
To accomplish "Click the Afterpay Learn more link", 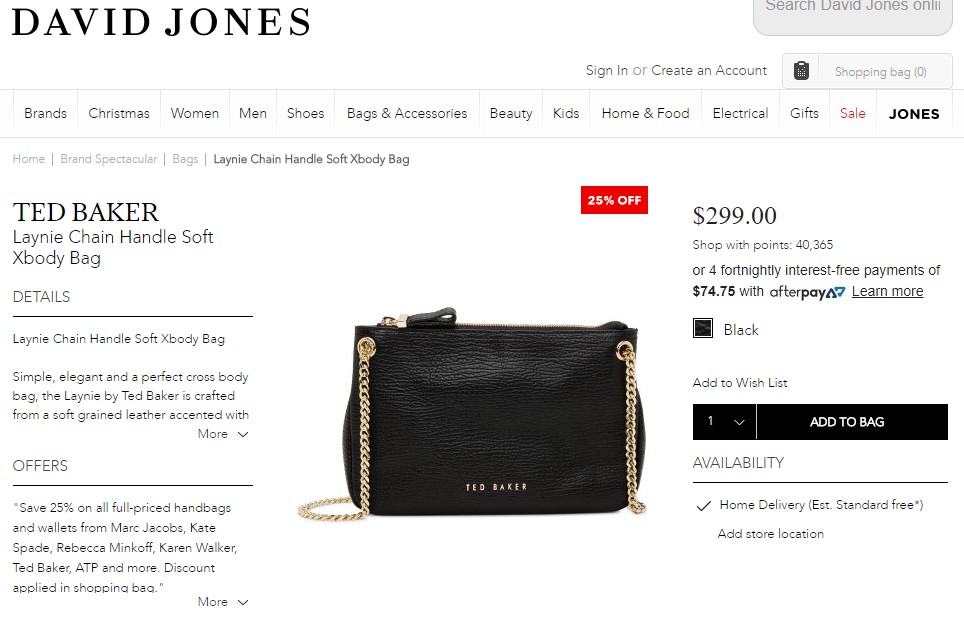I will point(887,291).
